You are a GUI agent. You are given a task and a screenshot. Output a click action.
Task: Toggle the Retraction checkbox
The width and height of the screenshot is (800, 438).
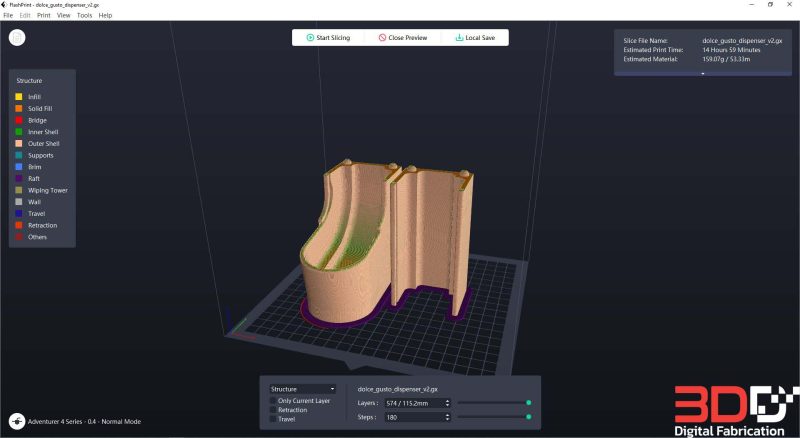pos(273,410)
